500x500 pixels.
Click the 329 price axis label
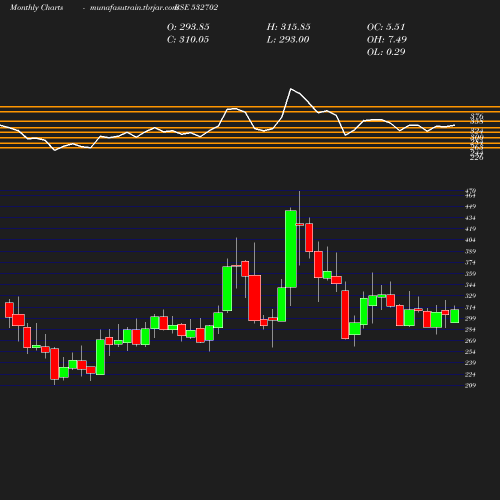click(x=470, y=296)
